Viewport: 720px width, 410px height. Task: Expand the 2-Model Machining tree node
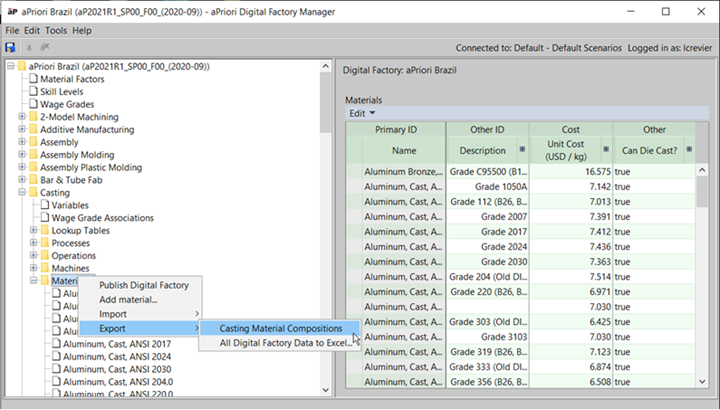[22, 117]
